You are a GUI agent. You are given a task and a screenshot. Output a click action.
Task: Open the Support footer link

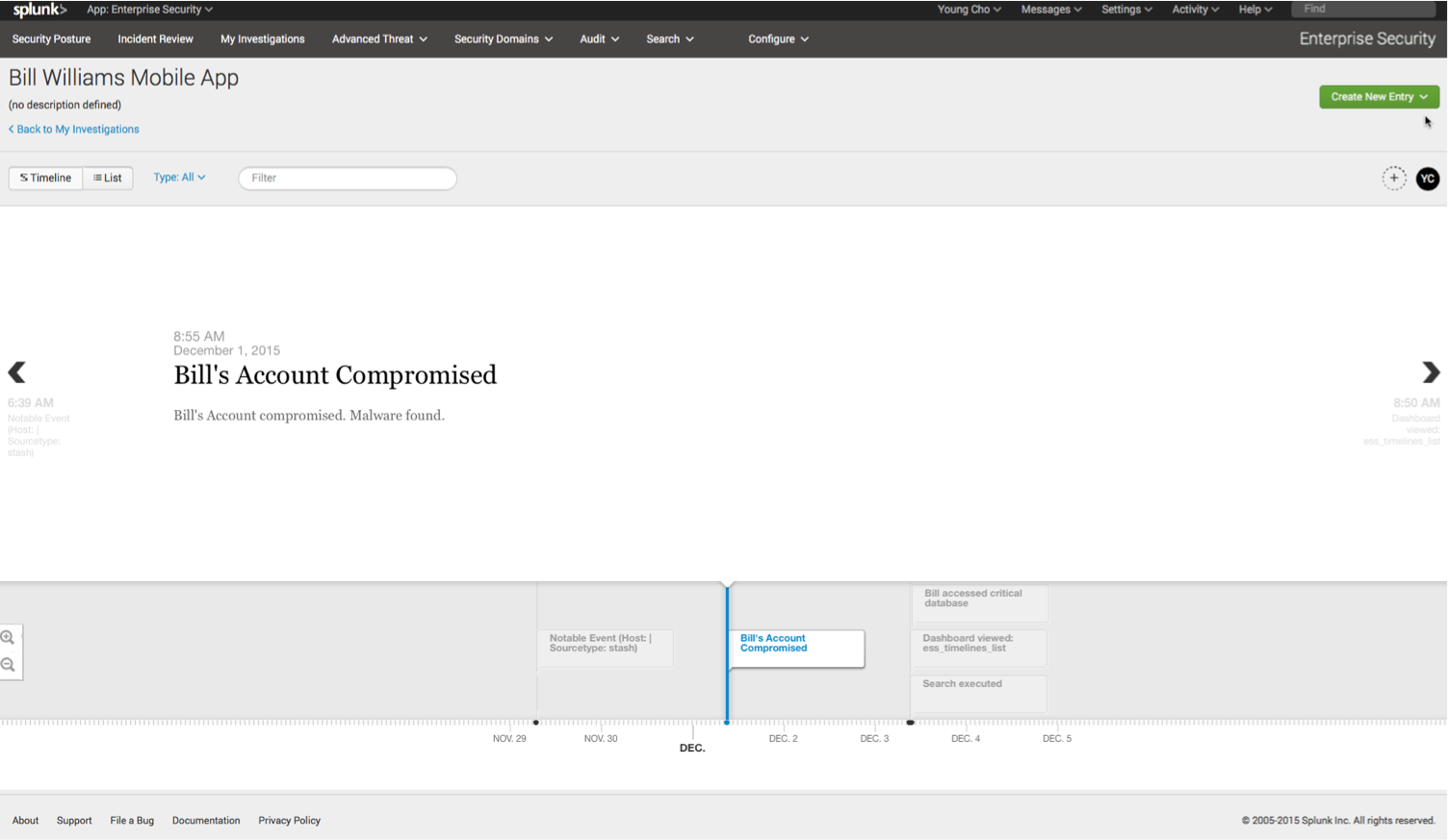74,821
